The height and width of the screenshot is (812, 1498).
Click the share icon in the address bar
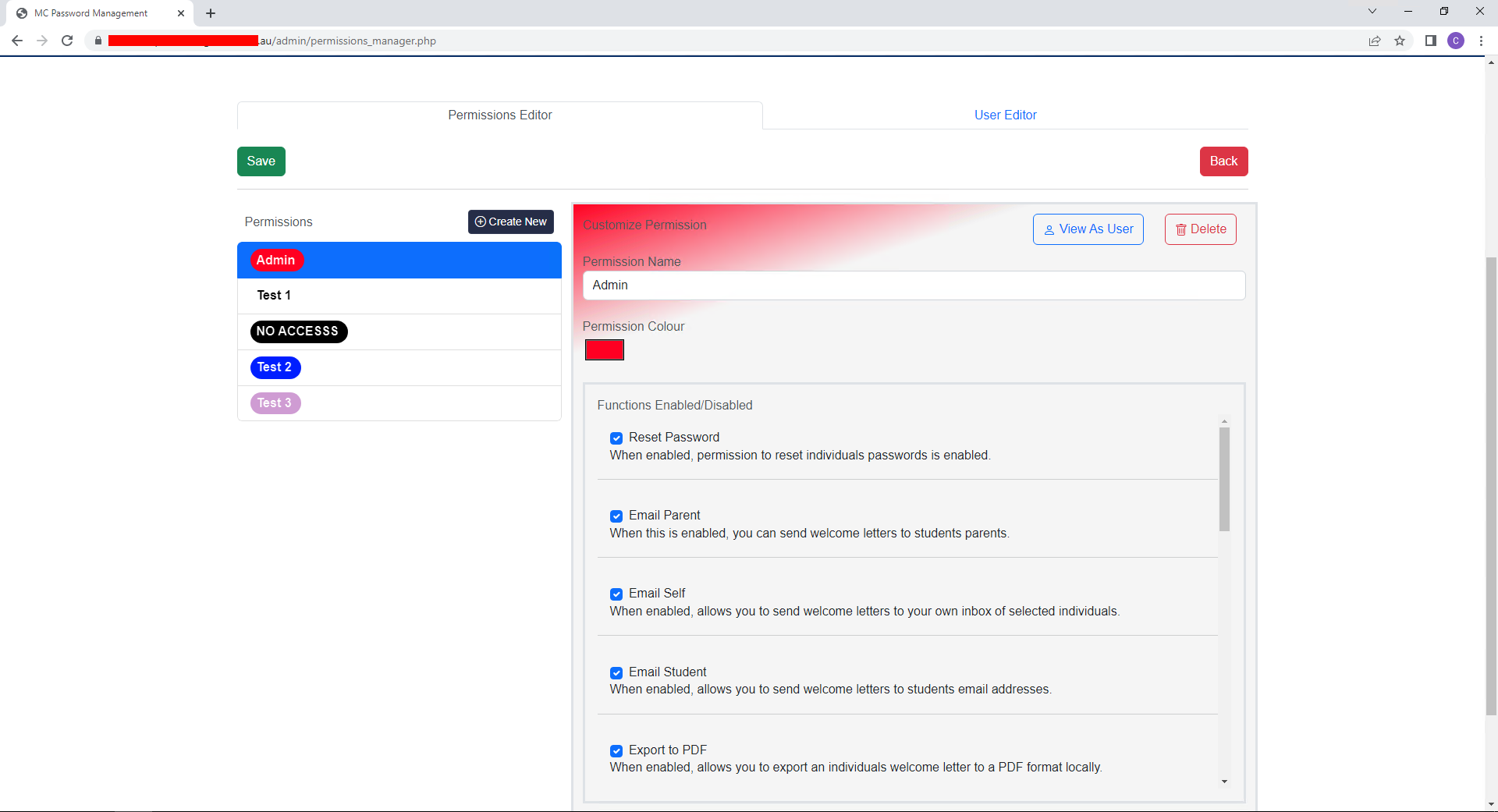point(1375,41)
